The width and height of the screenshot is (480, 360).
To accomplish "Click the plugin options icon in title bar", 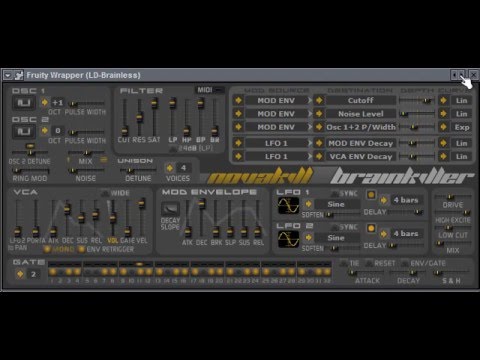I will (18, 75).
